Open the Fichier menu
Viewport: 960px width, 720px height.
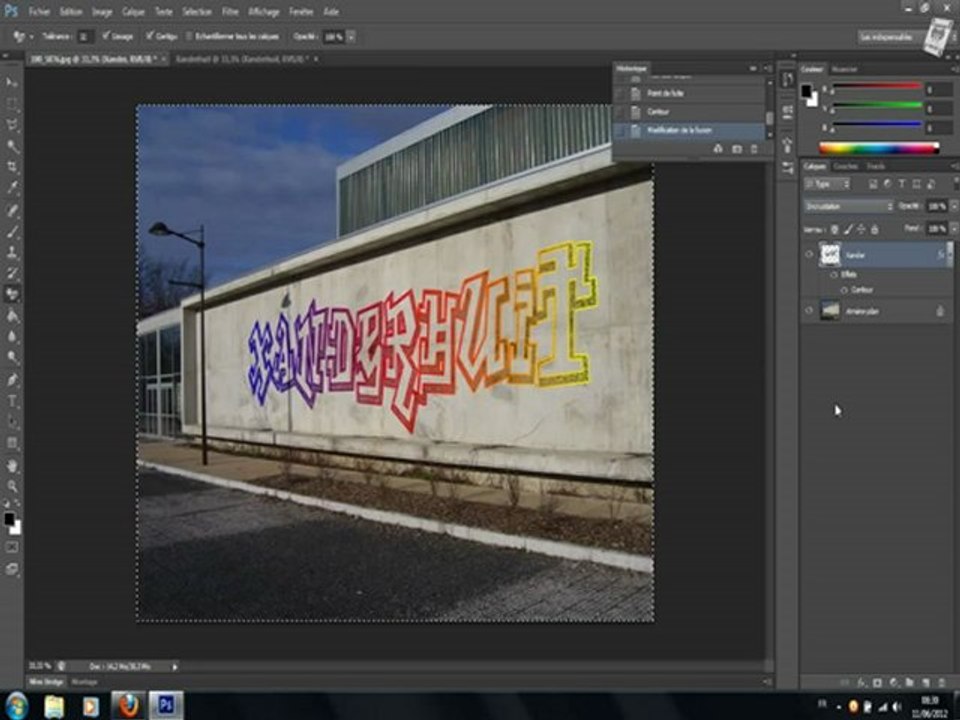coord(39,12)
